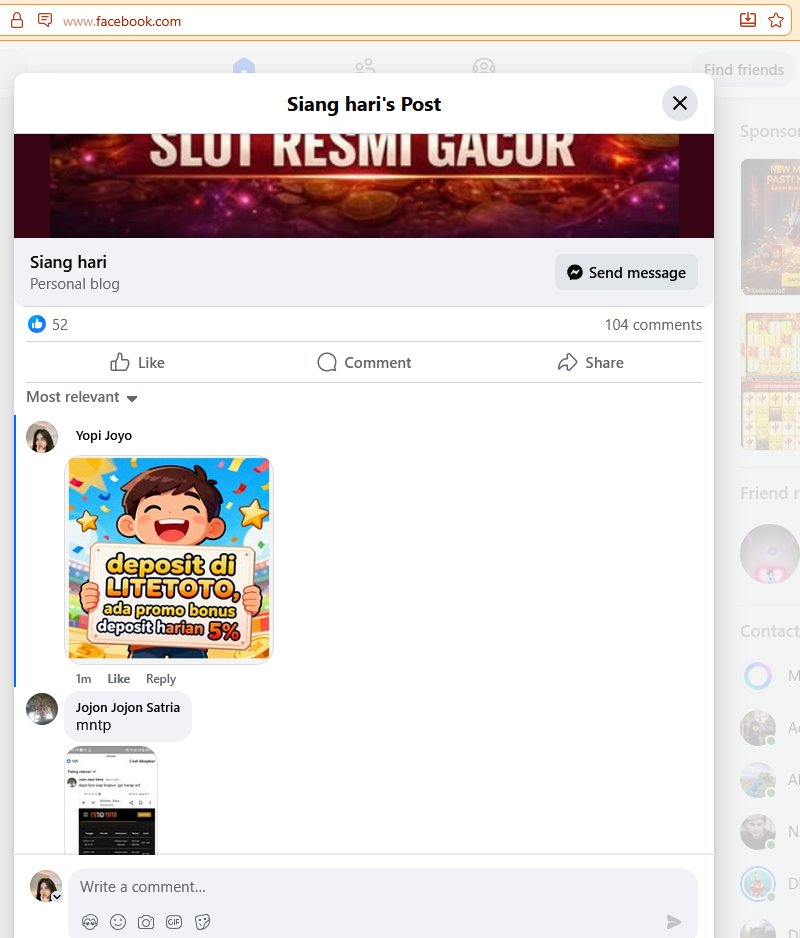Click the Comment button under the post
Image resolution: width=800 pixels, height=938 pixels.
[364, 363]
